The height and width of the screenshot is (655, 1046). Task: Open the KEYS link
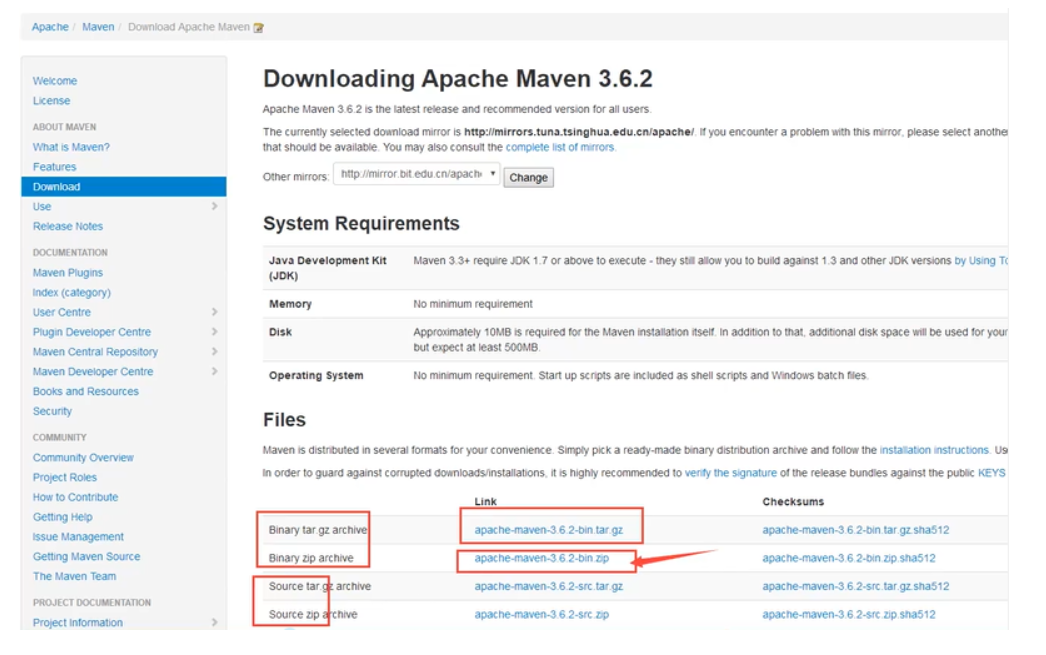click(x=991, y=473)
